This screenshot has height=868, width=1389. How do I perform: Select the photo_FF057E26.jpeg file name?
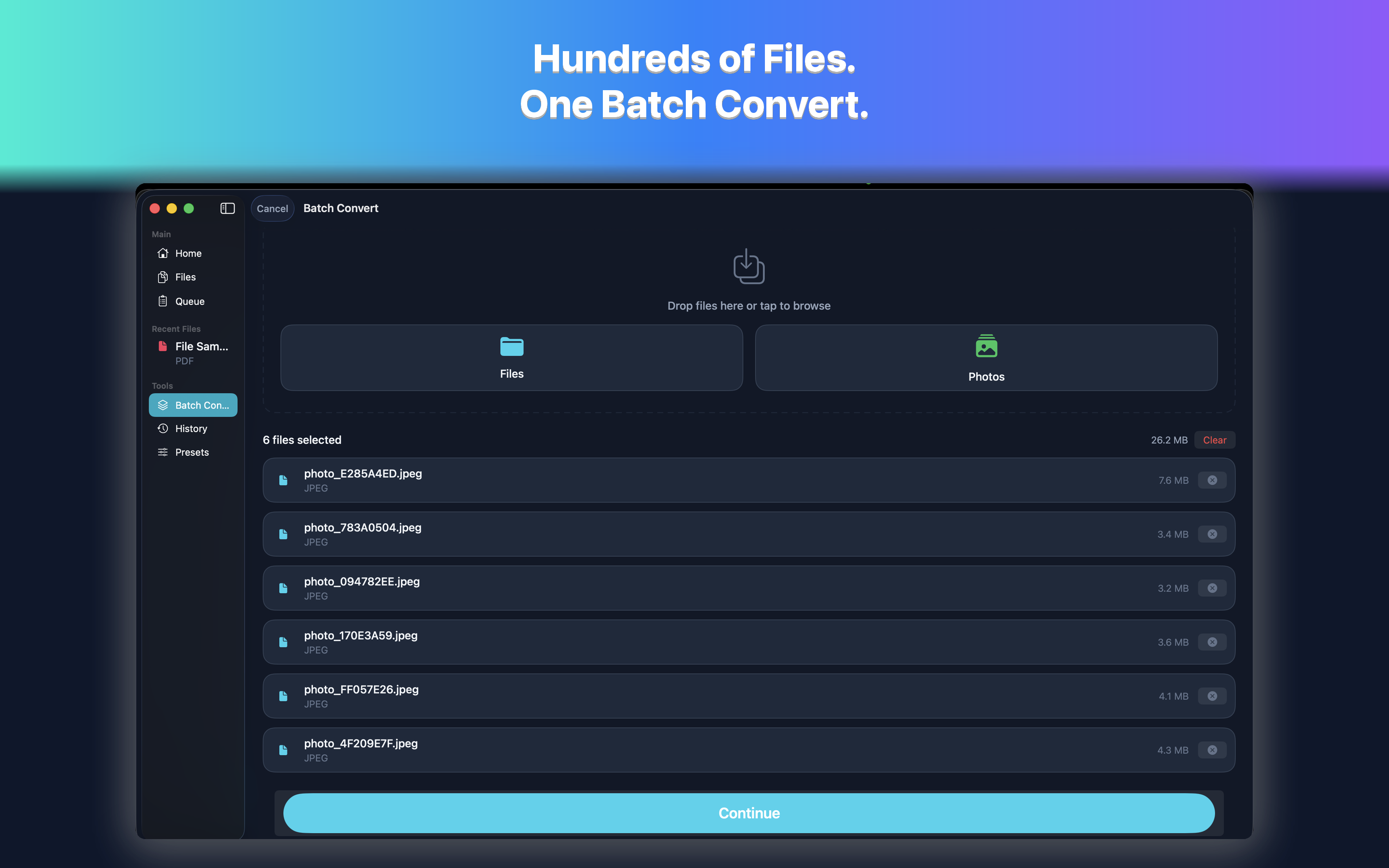[361, 690]
